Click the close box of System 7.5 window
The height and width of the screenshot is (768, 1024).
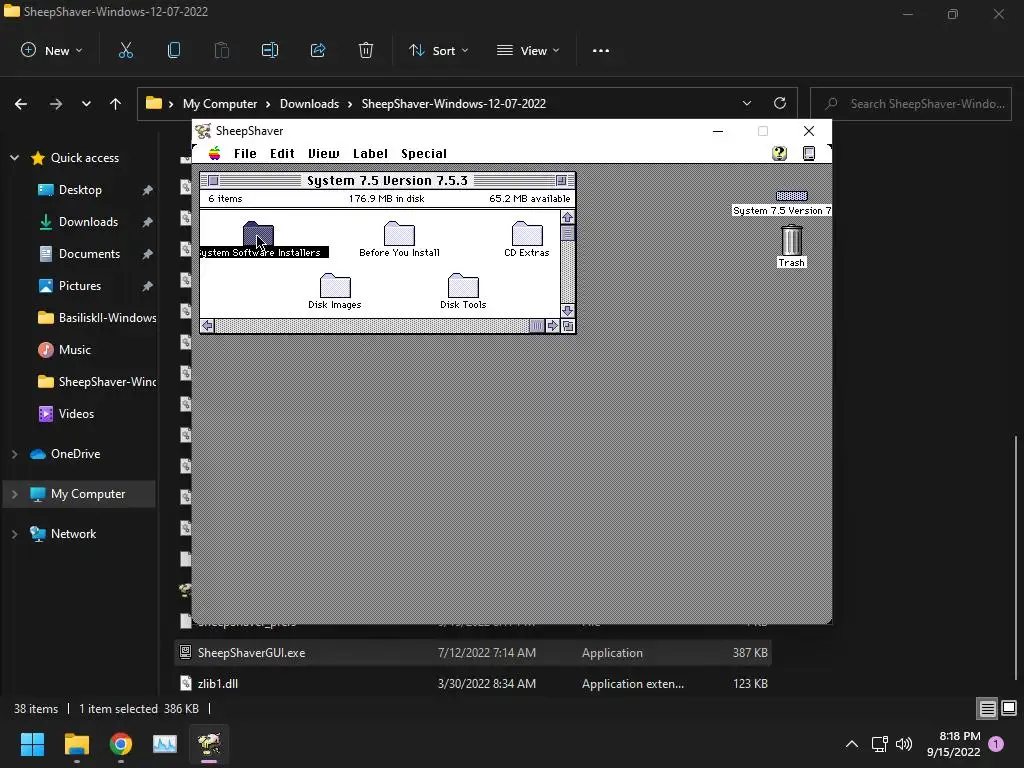214,180
